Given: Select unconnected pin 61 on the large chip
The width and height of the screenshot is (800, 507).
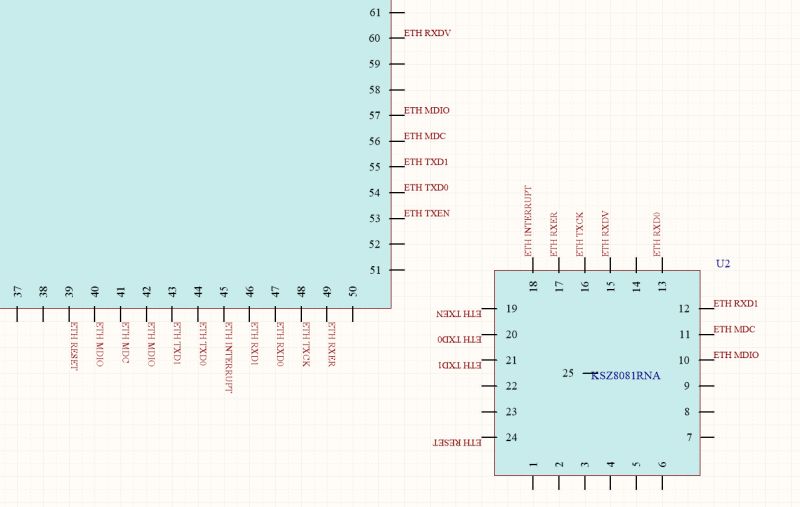Looking at the screenshot, I should click(x=397, y=12).
